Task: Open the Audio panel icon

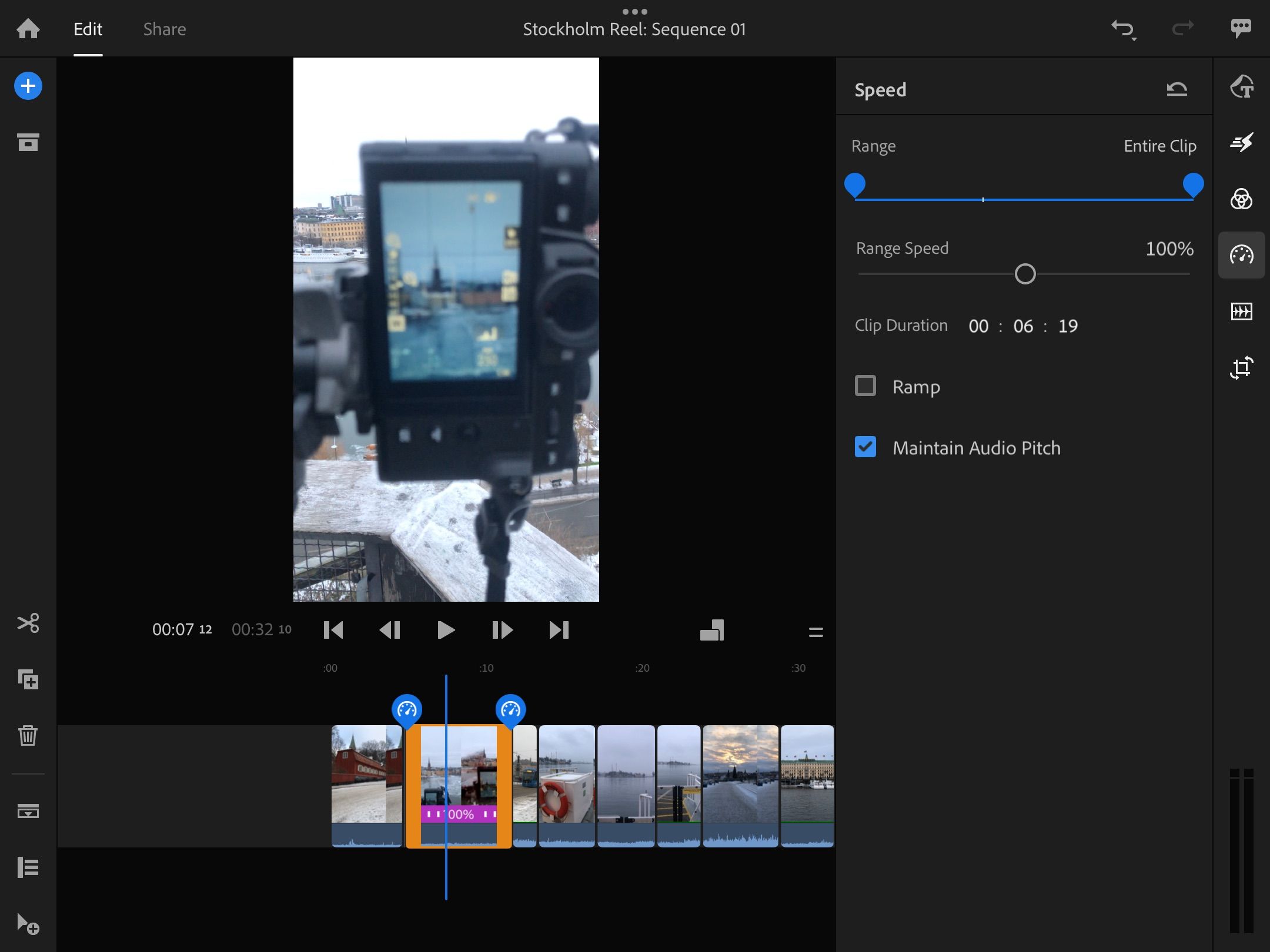Action: [x=1241, y=311]
